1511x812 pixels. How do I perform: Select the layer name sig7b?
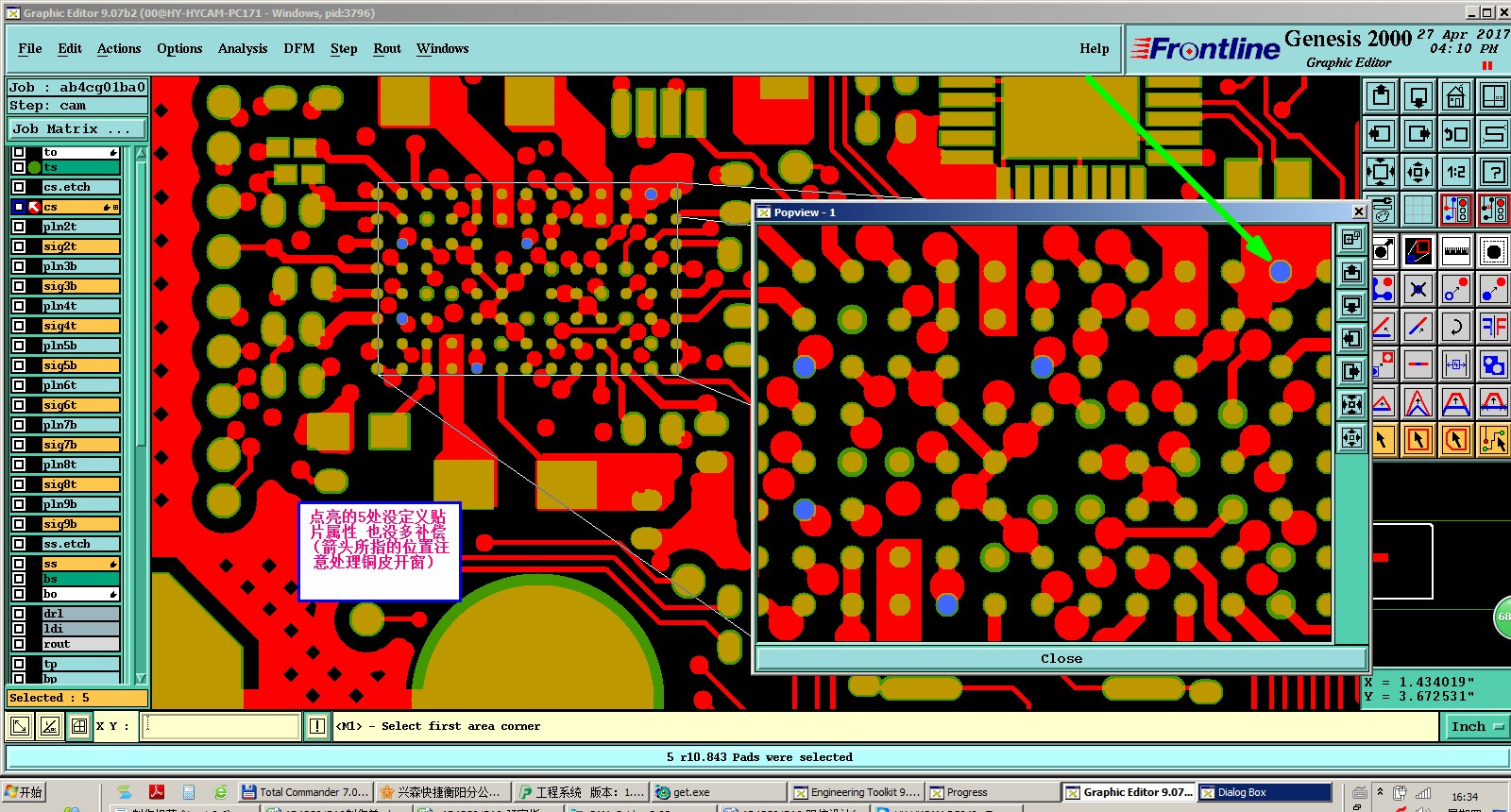click(59, 445)
